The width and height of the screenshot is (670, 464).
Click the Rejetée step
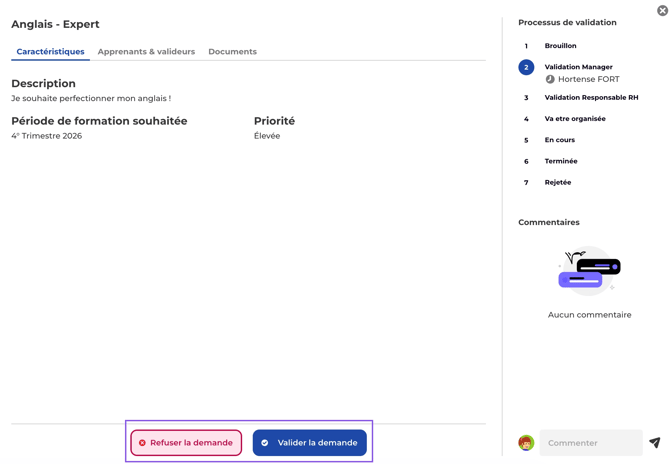point(558,182)
